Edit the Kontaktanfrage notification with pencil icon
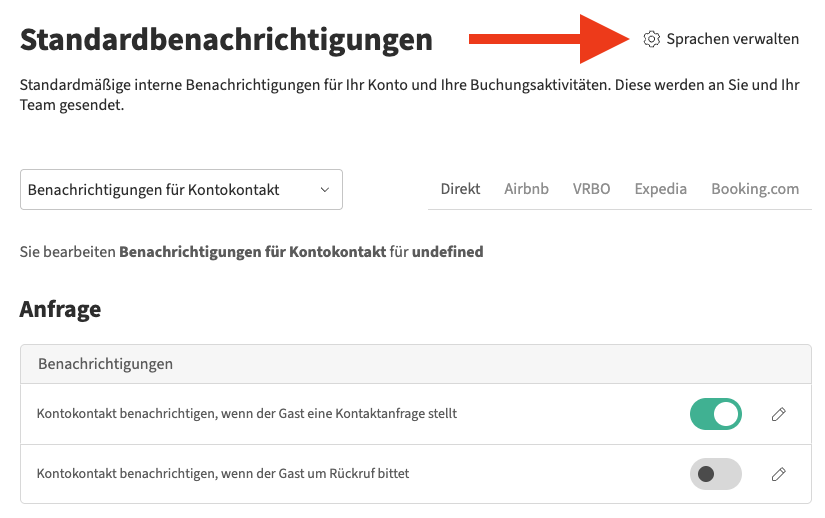Screen dimensions: 825x518 [778, 414]
